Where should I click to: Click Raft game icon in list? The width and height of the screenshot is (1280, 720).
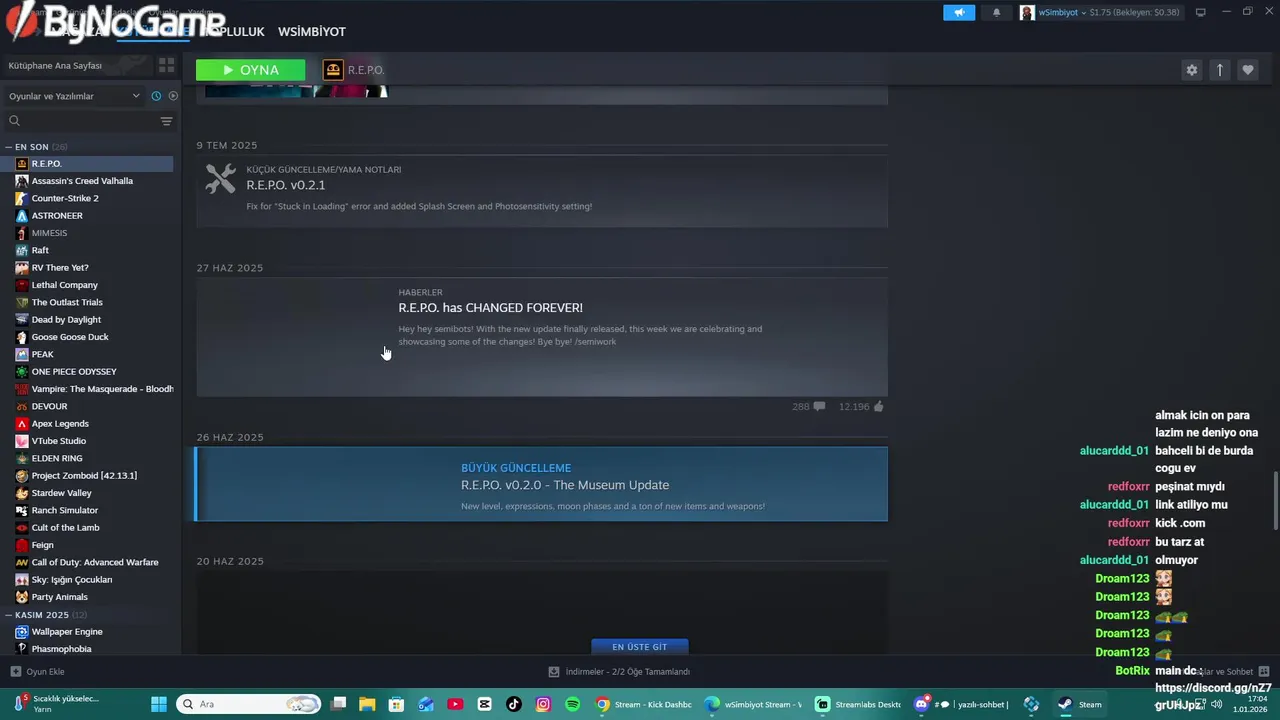pyautogui.click(x=22, y=250)
